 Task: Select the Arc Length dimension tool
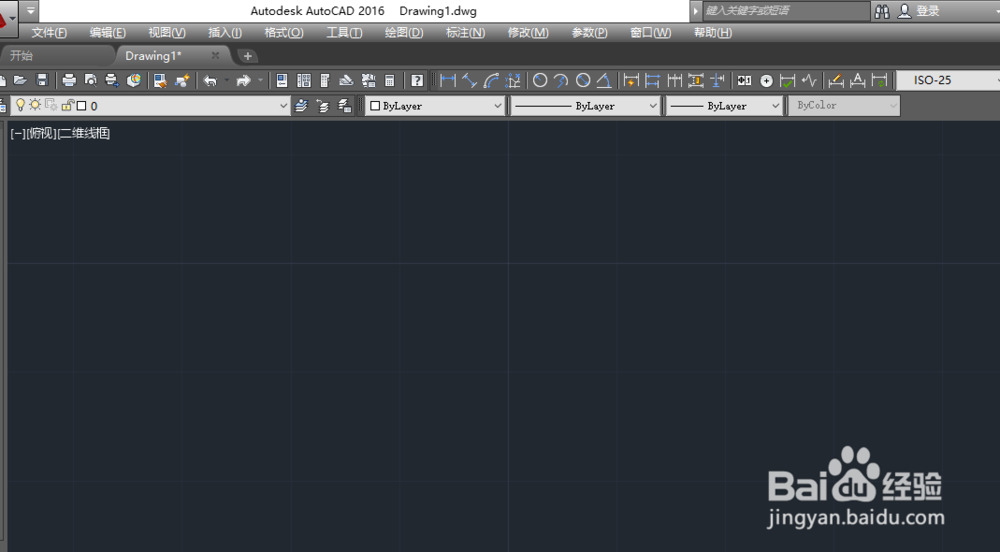(491, 80)
